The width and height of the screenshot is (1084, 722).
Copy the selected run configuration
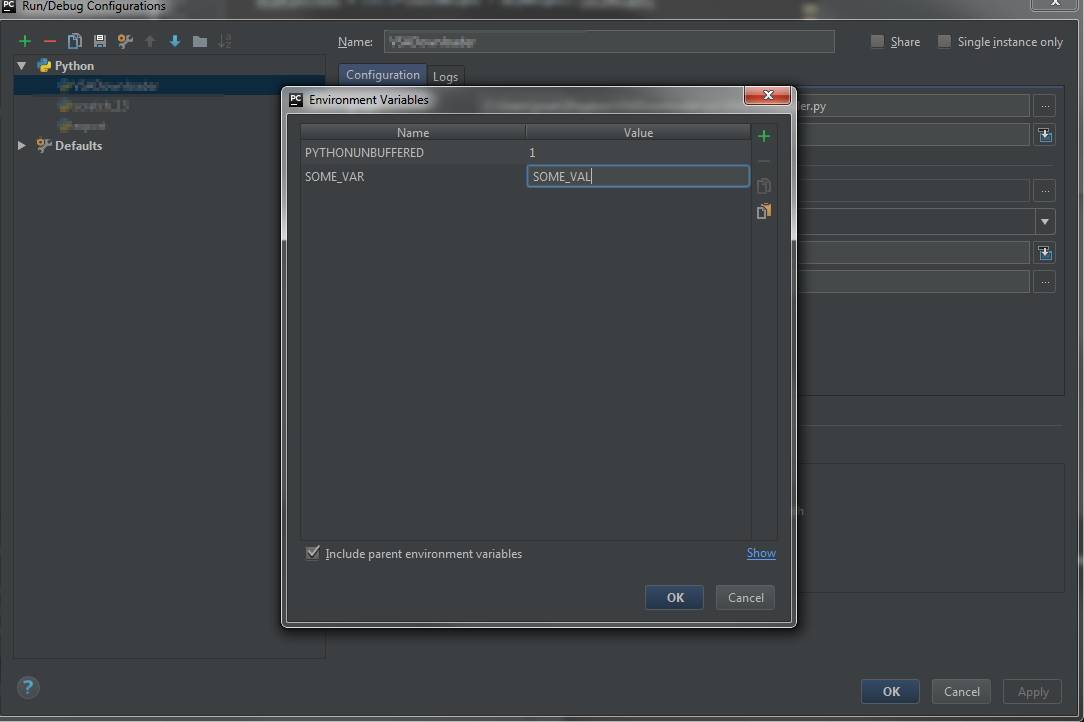[x=75, y=41]
